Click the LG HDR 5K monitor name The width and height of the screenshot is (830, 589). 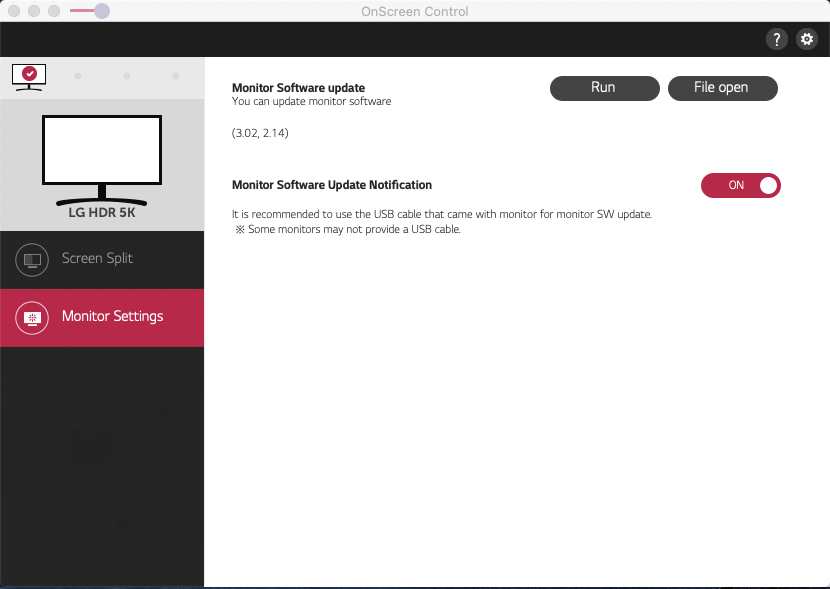click(102, 213)
